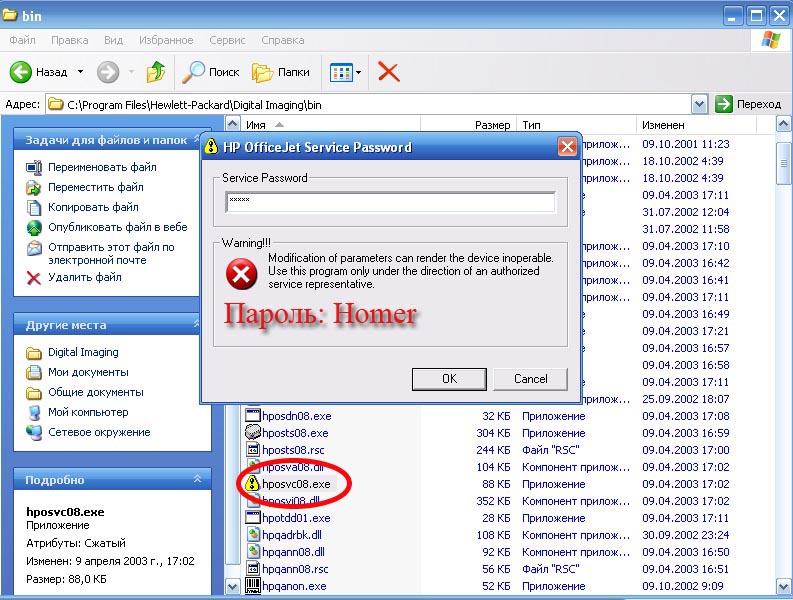Click OK in the Service Password dialog

pyautogui.click(x=449, y=379)
